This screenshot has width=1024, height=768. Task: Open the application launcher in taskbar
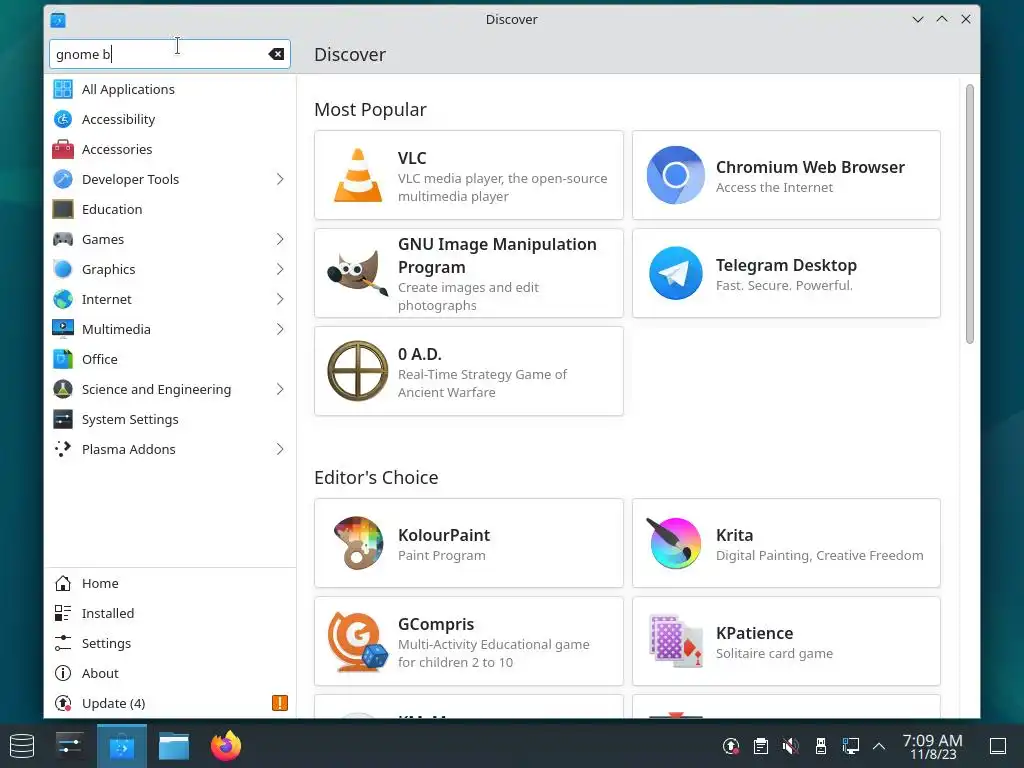22,746
